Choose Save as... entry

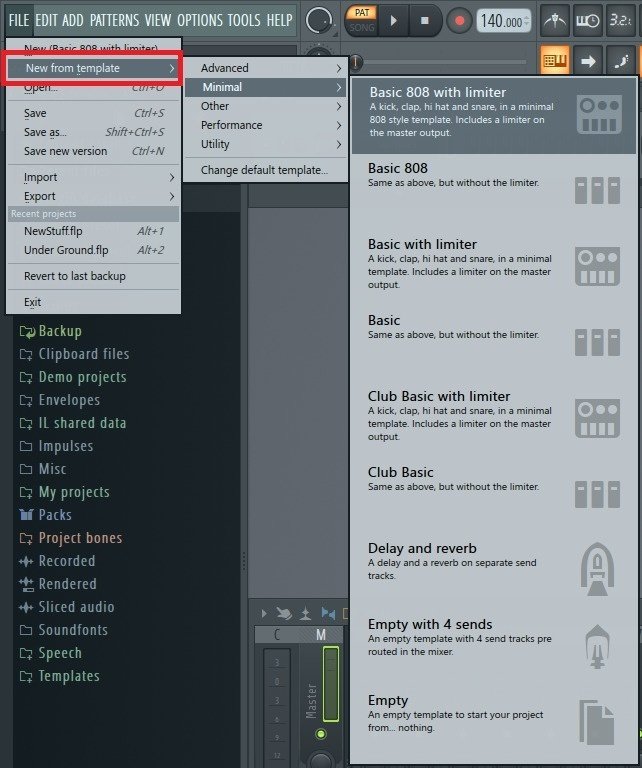click(93, 132)
